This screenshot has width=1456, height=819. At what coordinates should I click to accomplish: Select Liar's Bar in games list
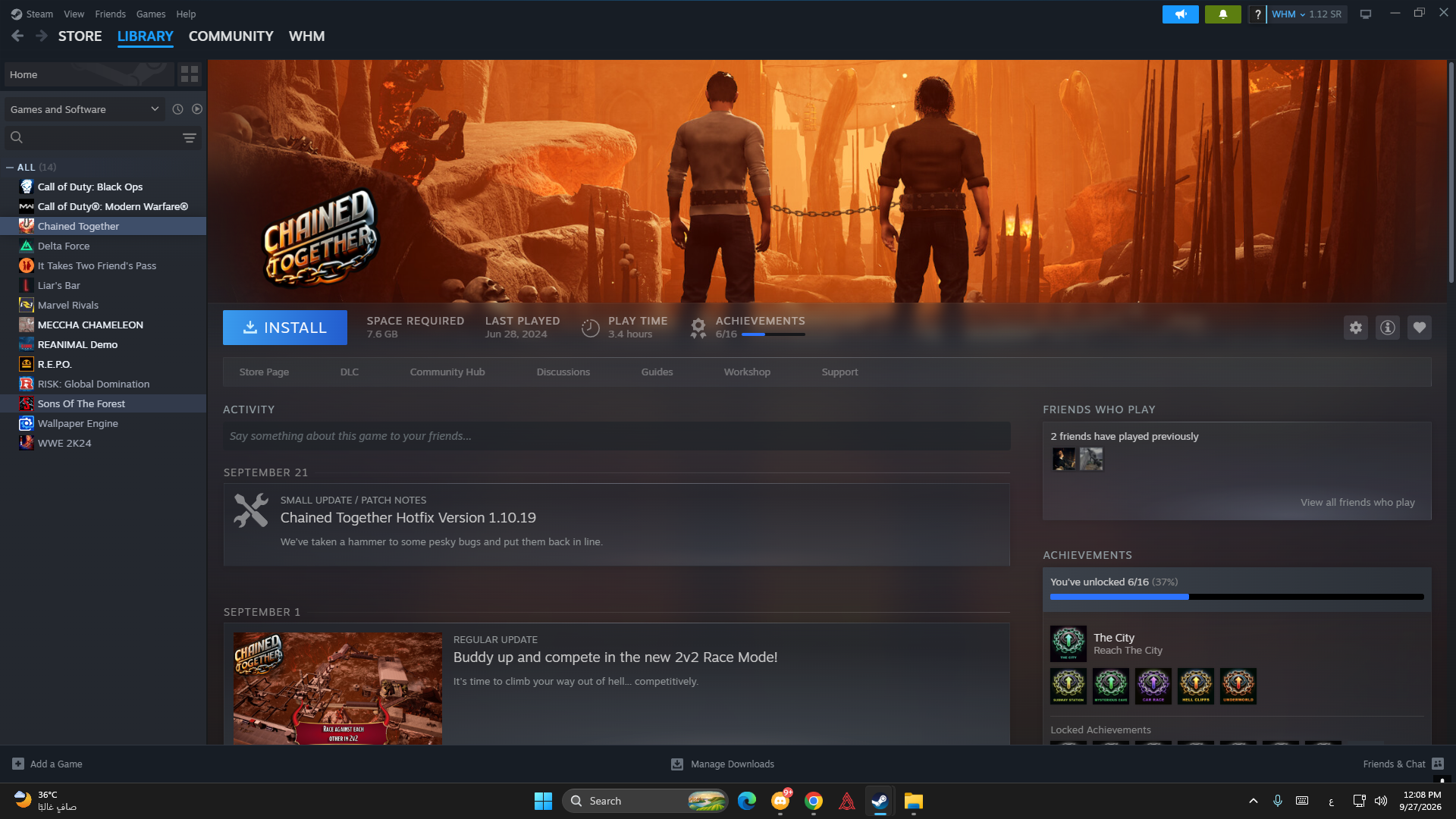click(x=103, y=285)
